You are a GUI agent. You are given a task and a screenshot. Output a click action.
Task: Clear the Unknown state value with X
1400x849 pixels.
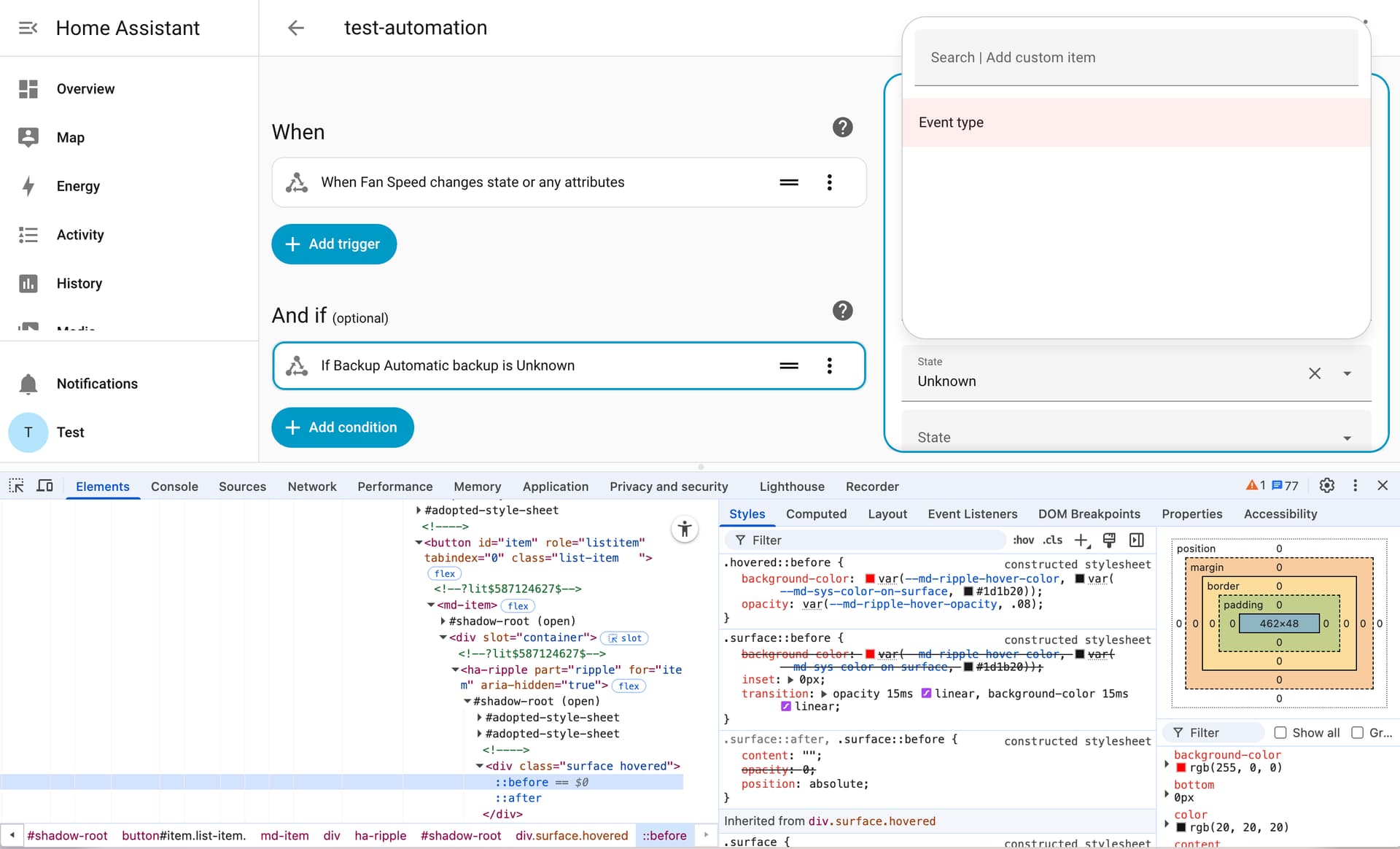[1314, 373]
